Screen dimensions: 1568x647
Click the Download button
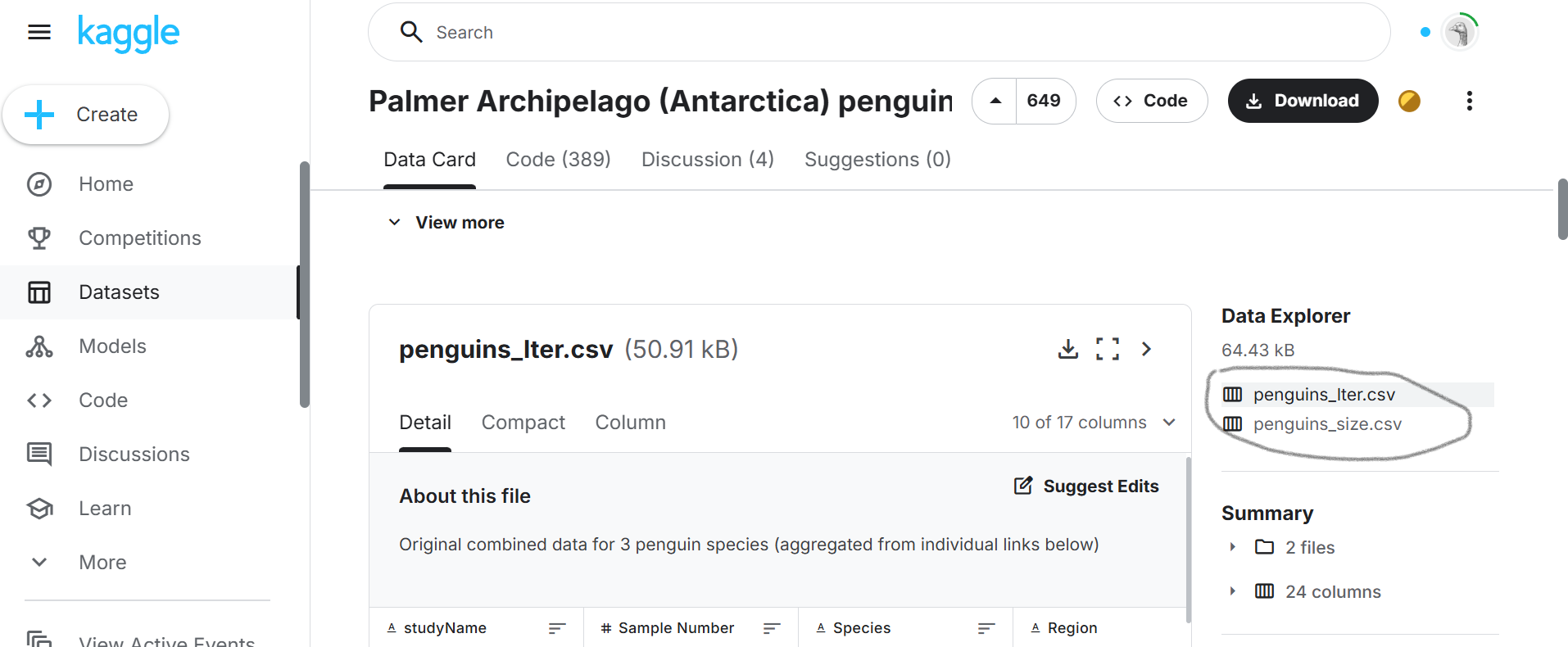pyautogui.click(x=1303, y=101)
